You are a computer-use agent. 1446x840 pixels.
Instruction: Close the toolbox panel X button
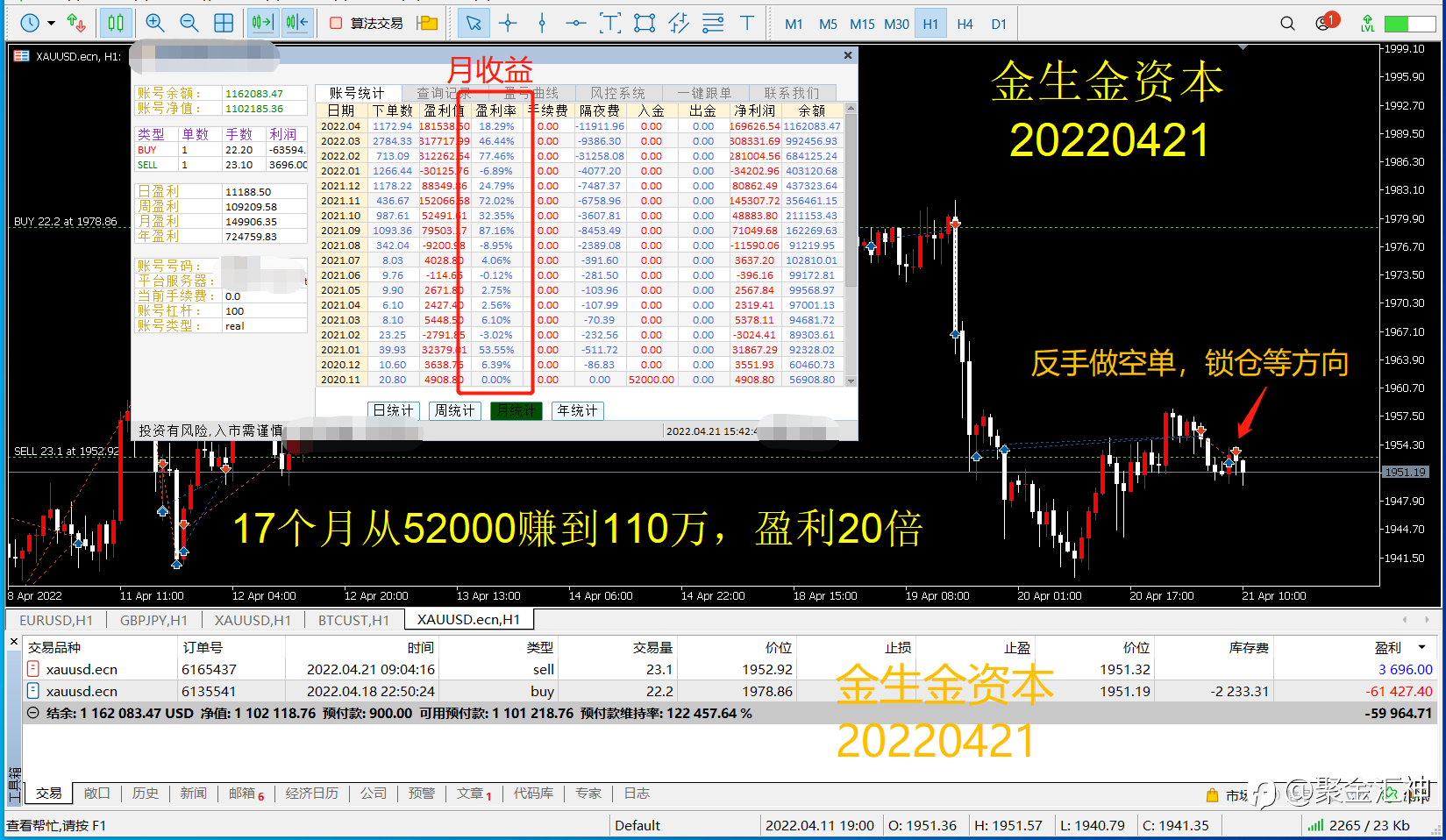14,642
